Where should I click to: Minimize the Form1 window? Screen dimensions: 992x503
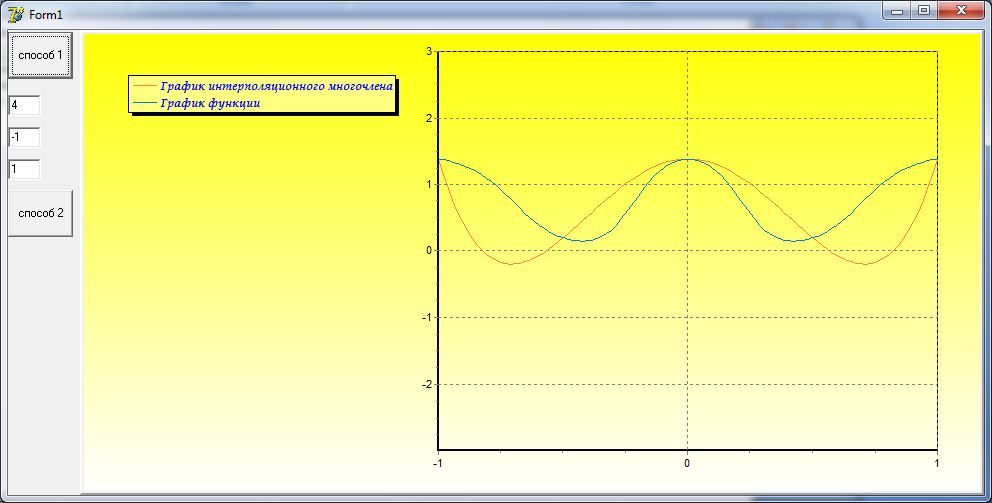(897, 11)
